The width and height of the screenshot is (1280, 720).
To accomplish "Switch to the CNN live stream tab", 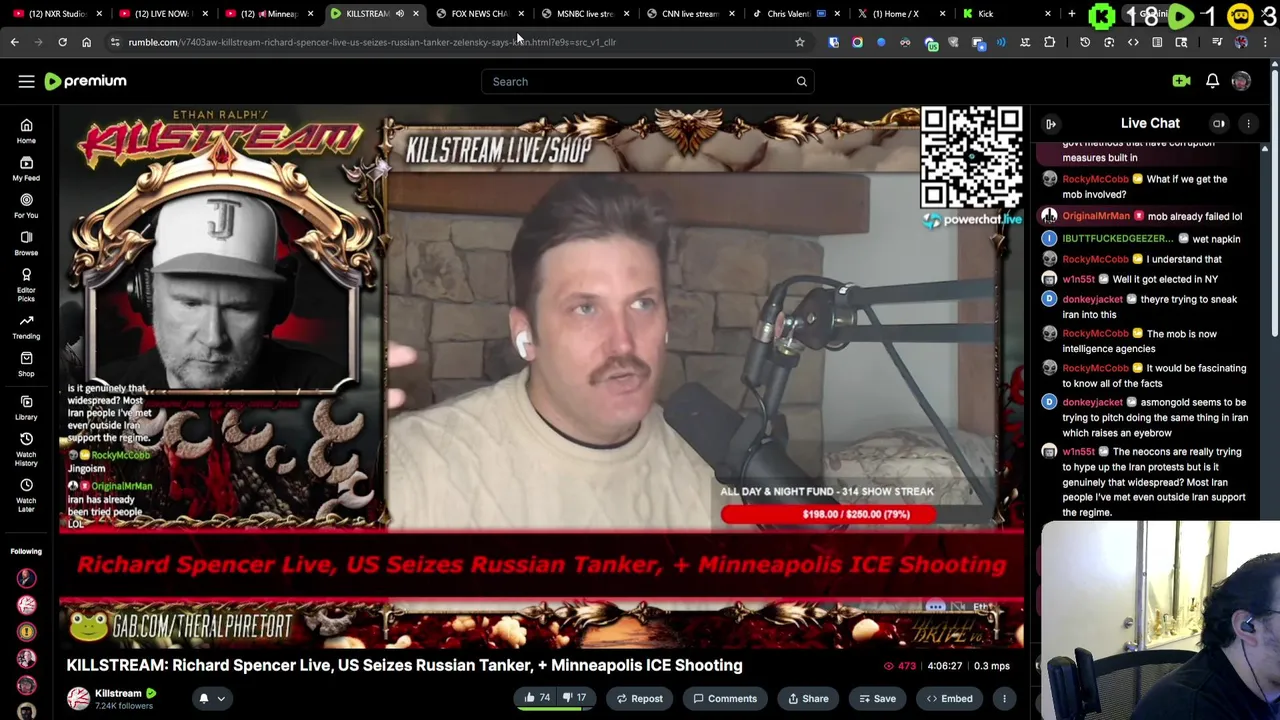I will [x=690, y=14].
